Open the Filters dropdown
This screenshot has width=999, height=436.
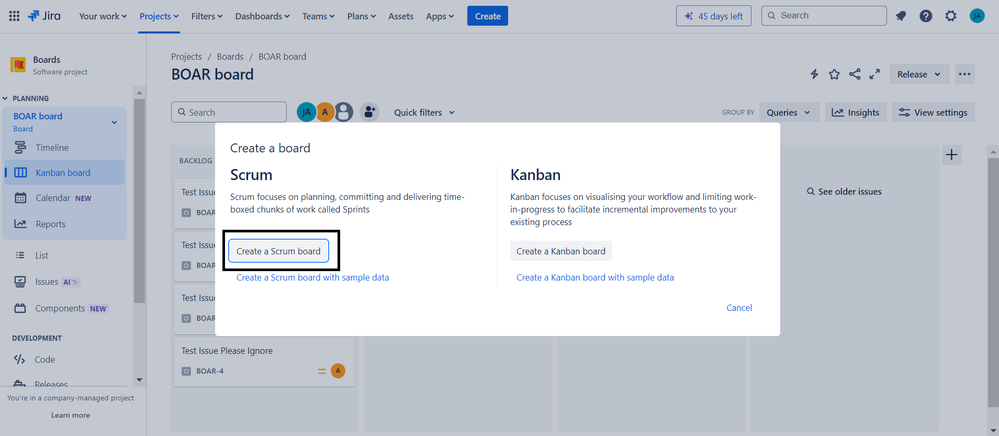coord(206,17)
